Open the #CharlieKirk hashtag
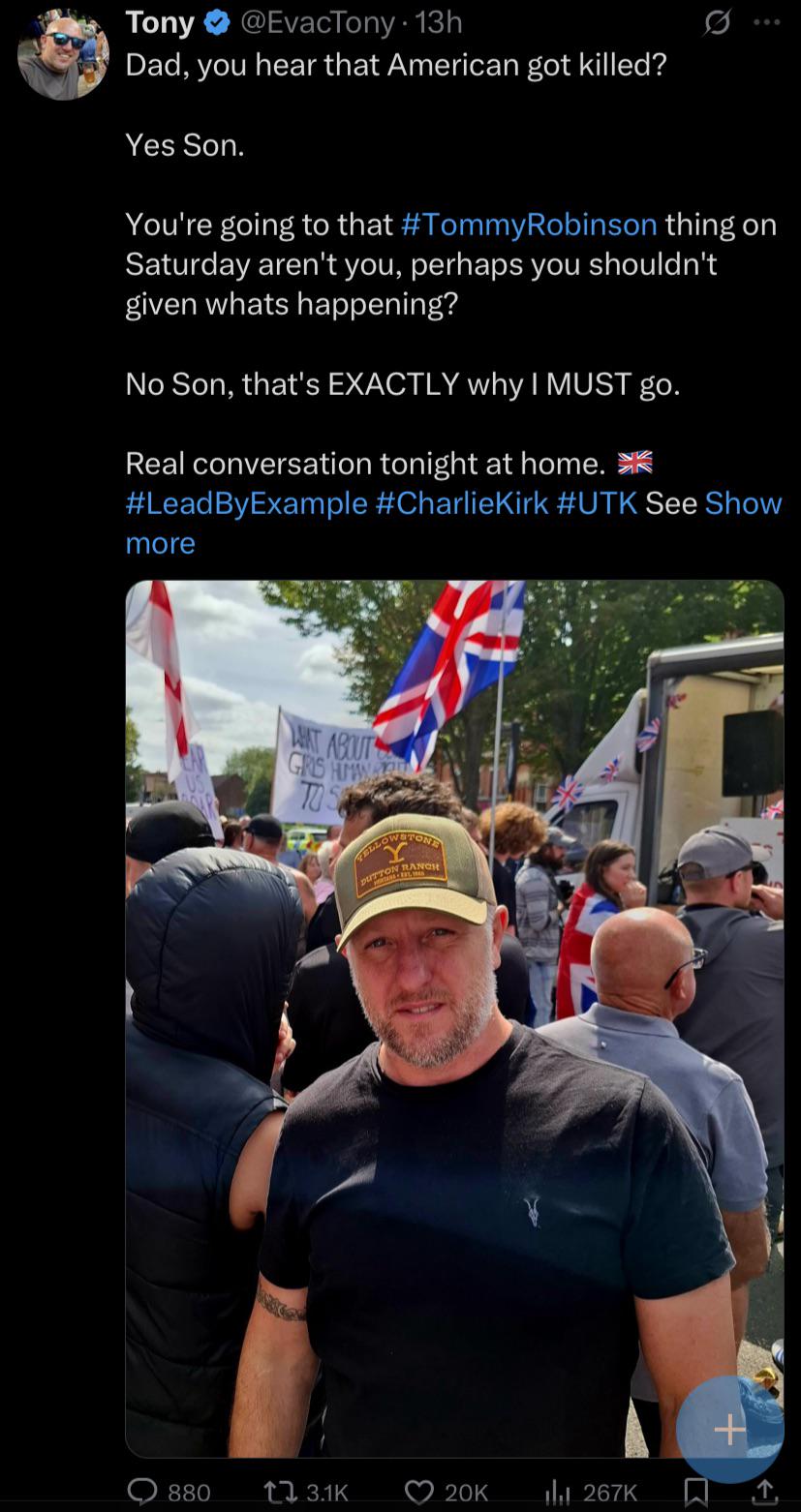Viewport: 801px width, 1512px height. [461, 503]
